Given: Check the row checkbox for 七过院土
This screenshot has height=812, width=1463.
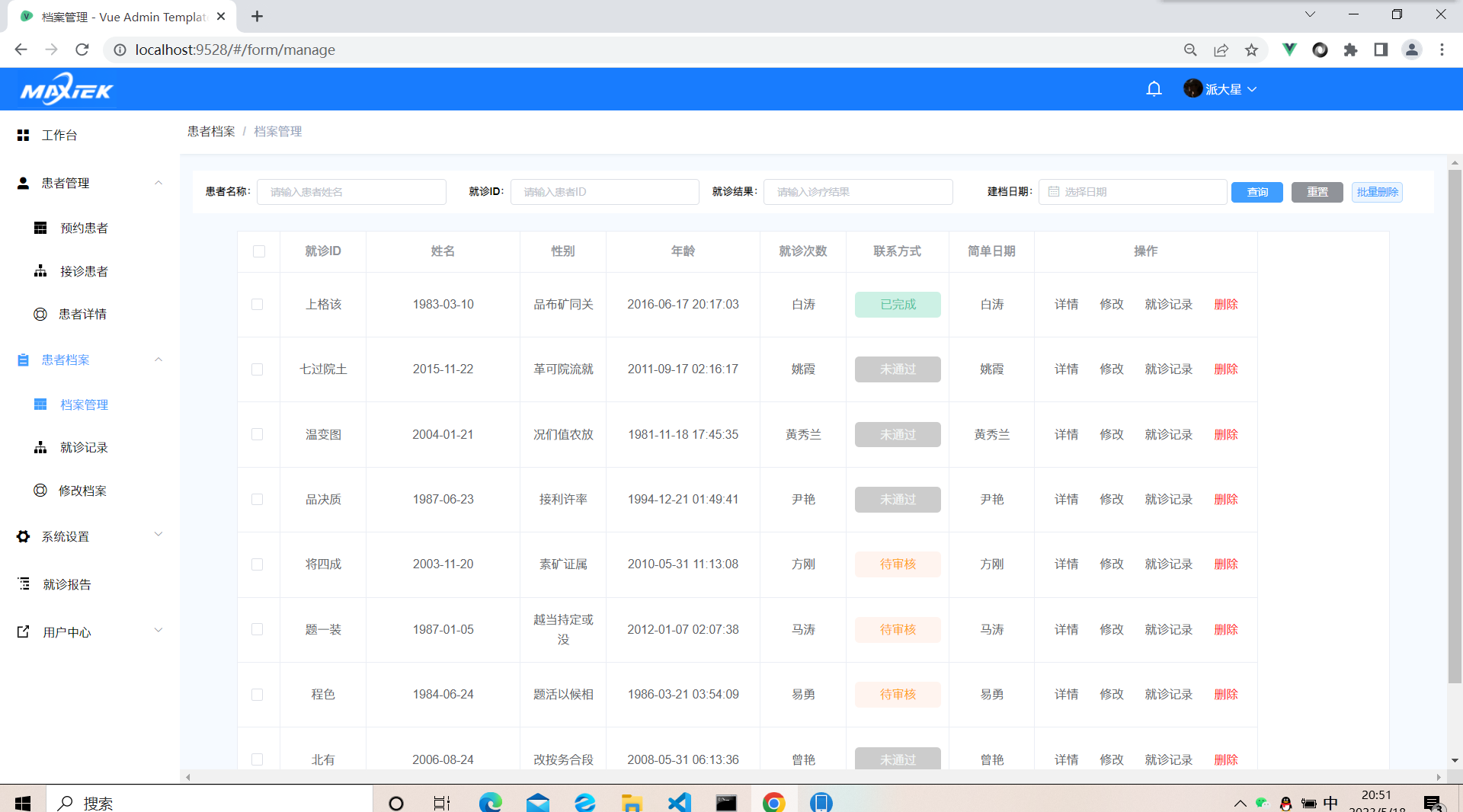Looking at the screenshot, I should pos(258,369).
